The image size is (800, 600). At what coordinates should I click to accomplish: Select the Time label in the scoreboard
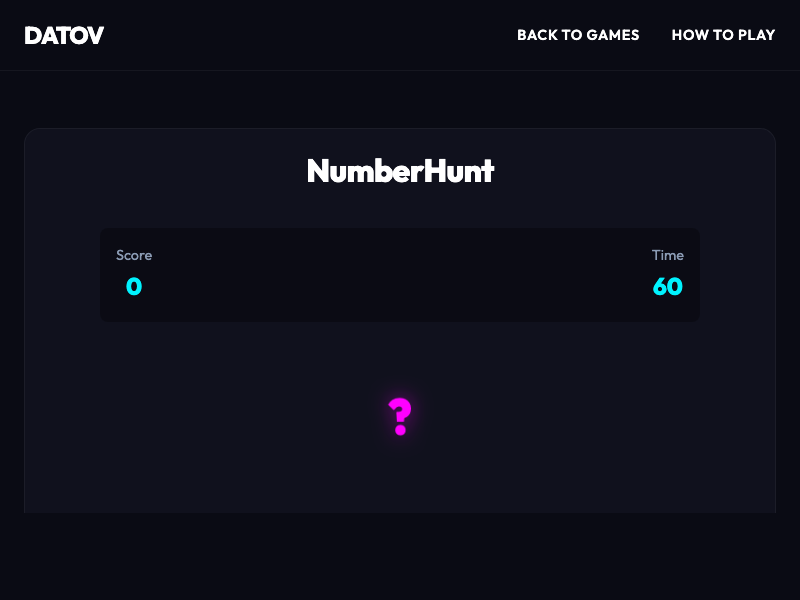(668, 255)
